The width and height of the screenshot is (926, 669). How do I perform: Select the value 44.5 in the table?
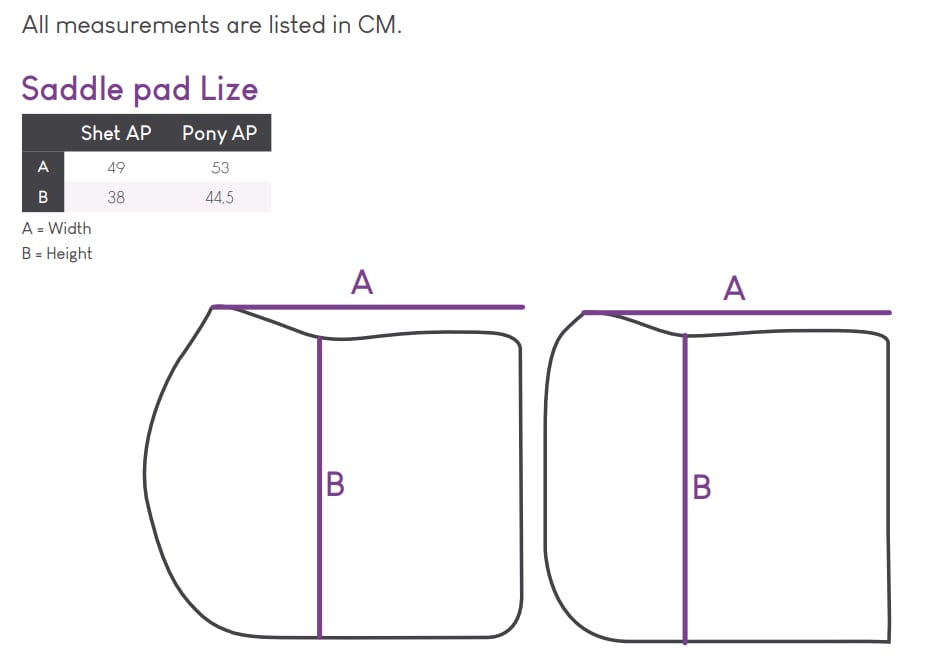219,197
